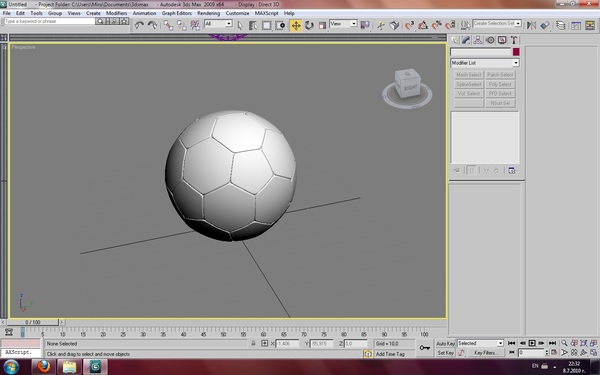The height and width of the screenshot is (375, 600).
Task: Toggle the Spinner Snap button
Action: (x=450, y=25)
